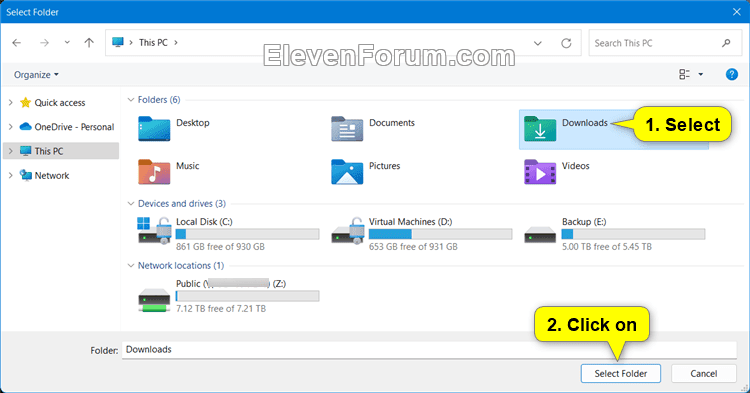Image resolution: width=750 pixels, height=393 pixels.
Task: Click This PC in address breadcrumb
Action: click(153, 43)
